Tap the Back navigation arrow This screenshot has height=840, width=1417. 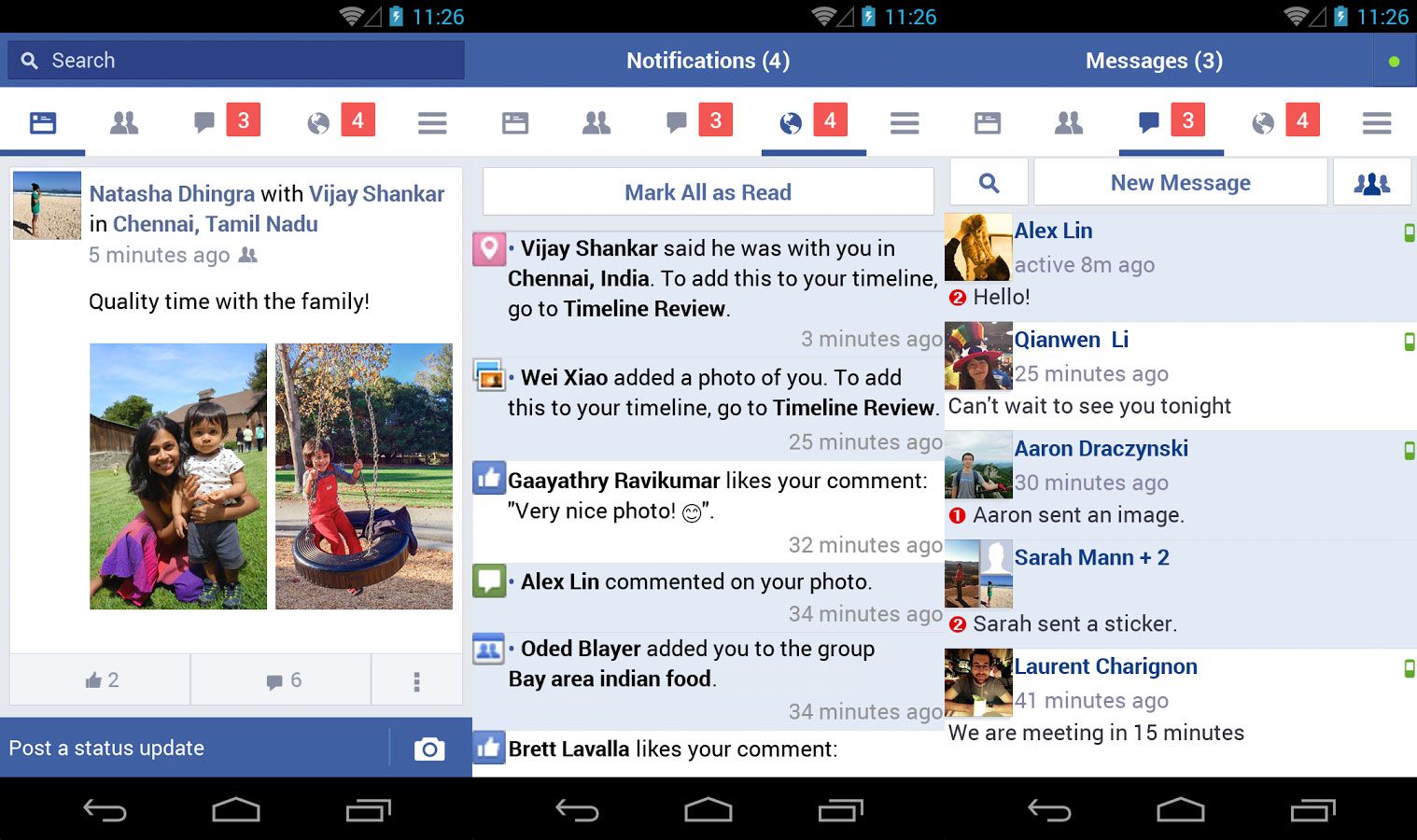(x=105, y=808)
